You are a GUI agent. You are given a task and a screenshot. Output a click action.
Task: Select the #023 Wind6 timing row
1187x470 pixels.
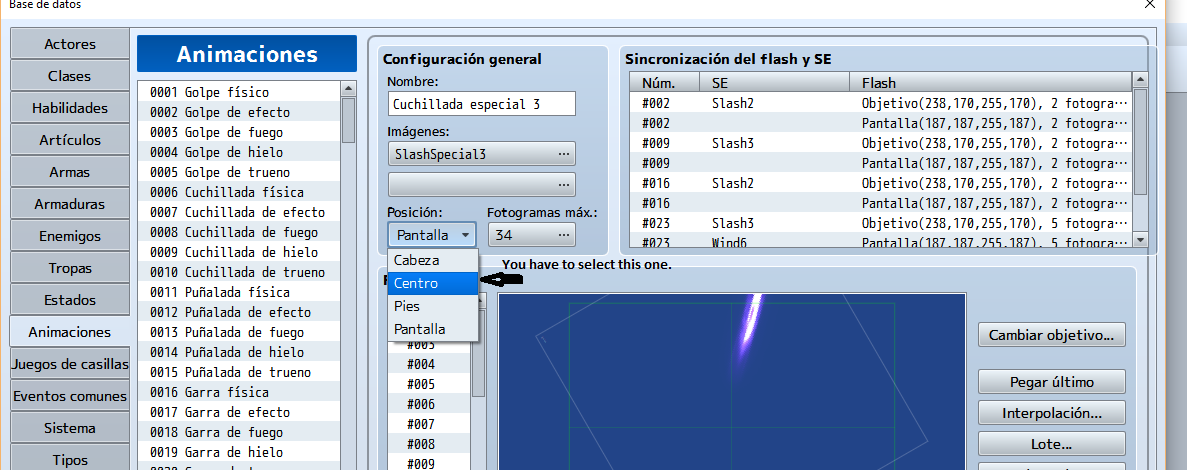pos(881,241)
